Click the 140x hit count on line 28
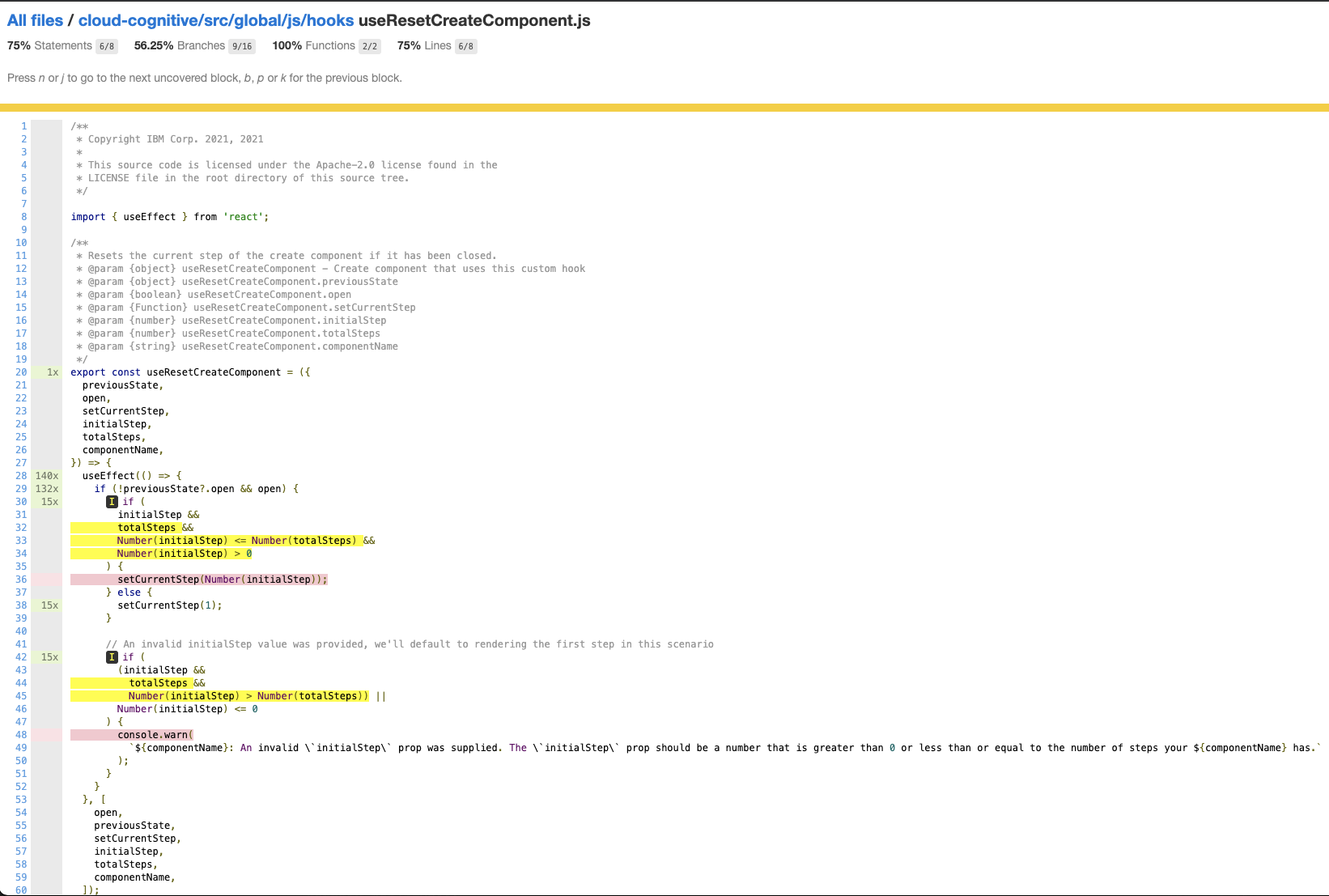The width and height of the screenshot is (1329, 896). (x=47, y=476)
